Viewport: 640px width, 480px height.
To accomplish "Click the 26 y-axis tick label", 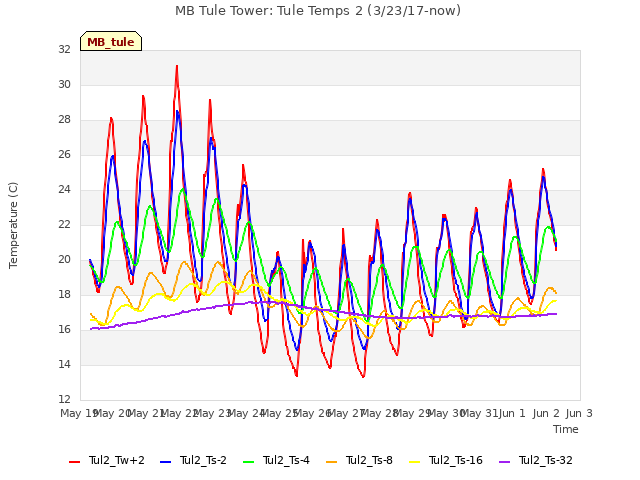I will [x=64, y=154].
